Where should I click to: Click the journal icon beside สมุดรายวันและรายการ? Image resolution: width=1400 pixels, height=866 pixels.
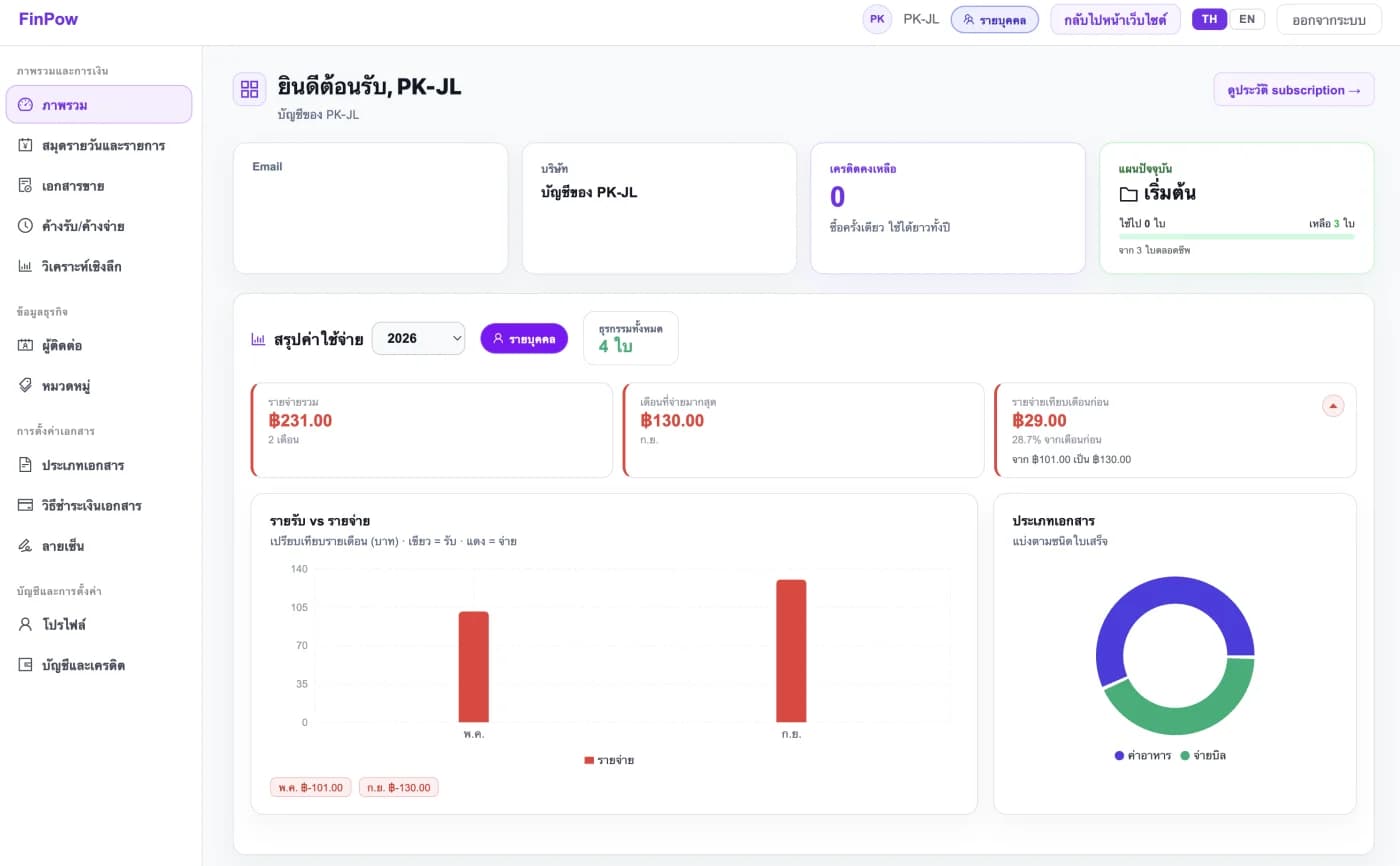pyautogui.click(x=26, y=145)
